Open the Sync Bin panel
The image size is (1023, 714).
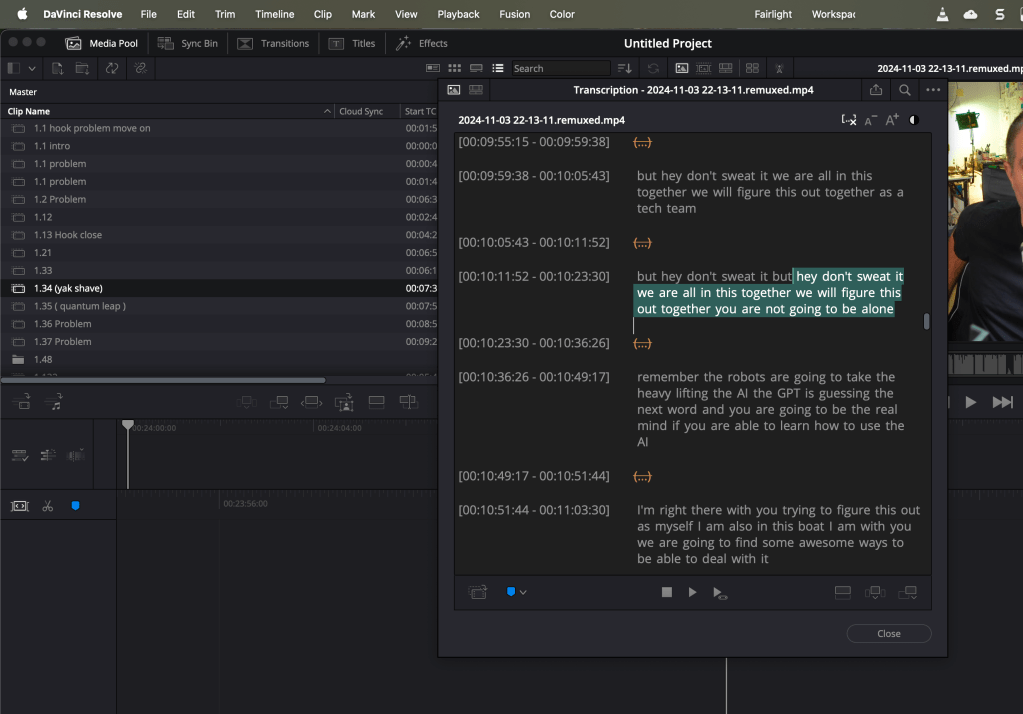pyautogui.click(x=188, y=43)
